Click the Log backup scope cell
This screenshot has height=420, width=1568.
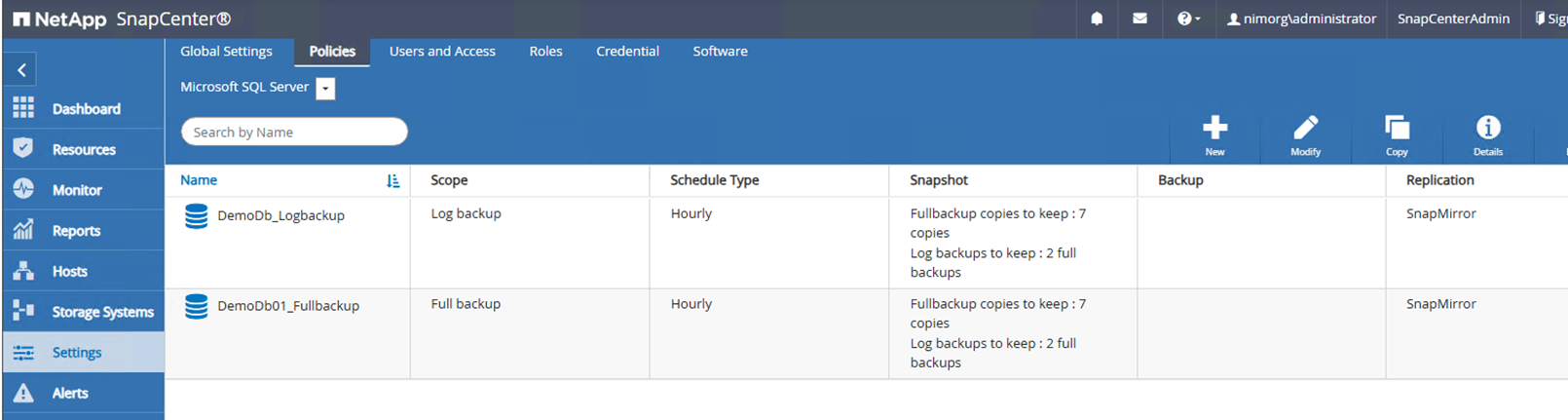point(466,213)
